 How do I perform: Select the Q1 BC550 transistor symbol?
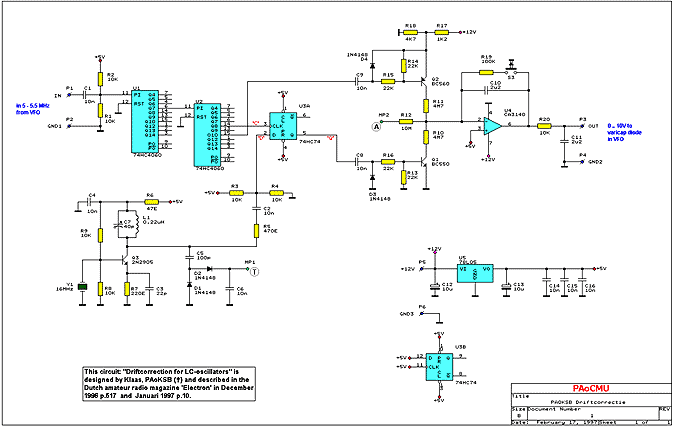point(424,162)
